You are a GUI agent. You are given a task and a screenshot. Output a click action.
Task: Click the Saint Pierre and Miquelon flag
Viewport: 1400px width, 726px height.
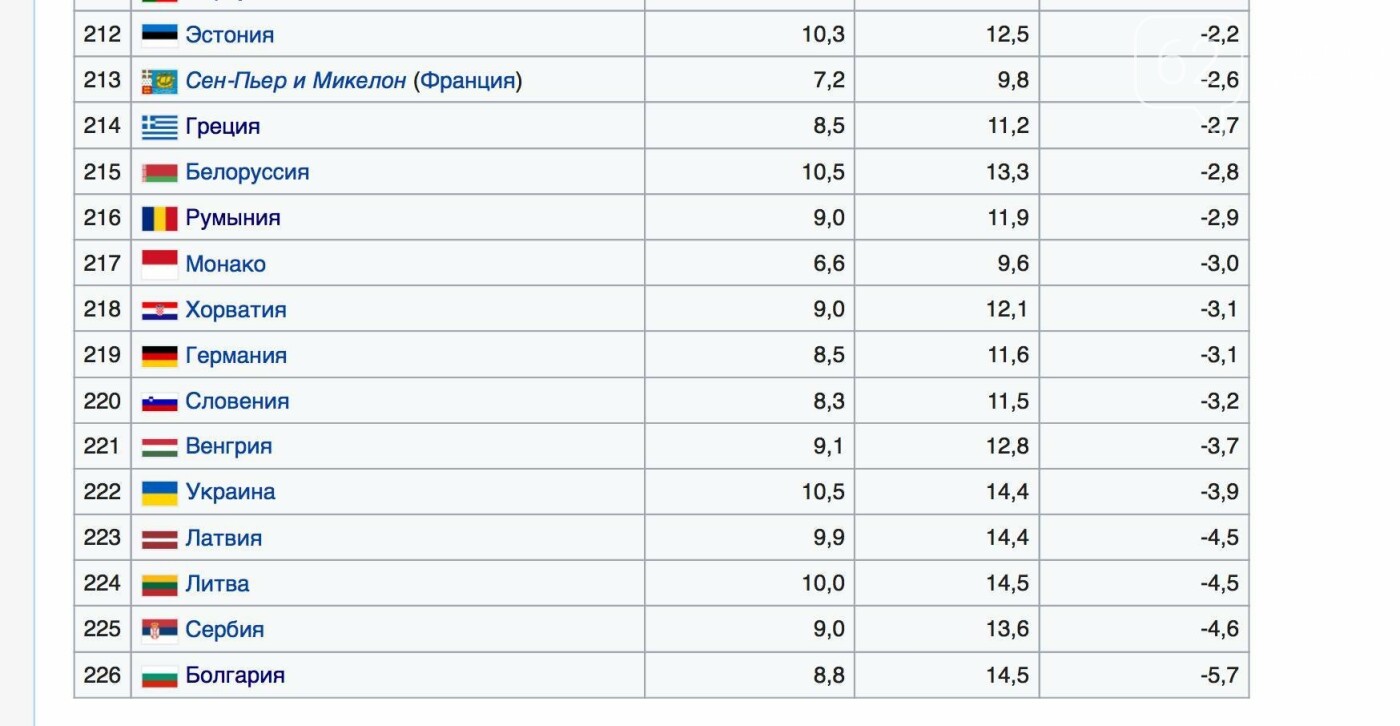coord(159,81)
